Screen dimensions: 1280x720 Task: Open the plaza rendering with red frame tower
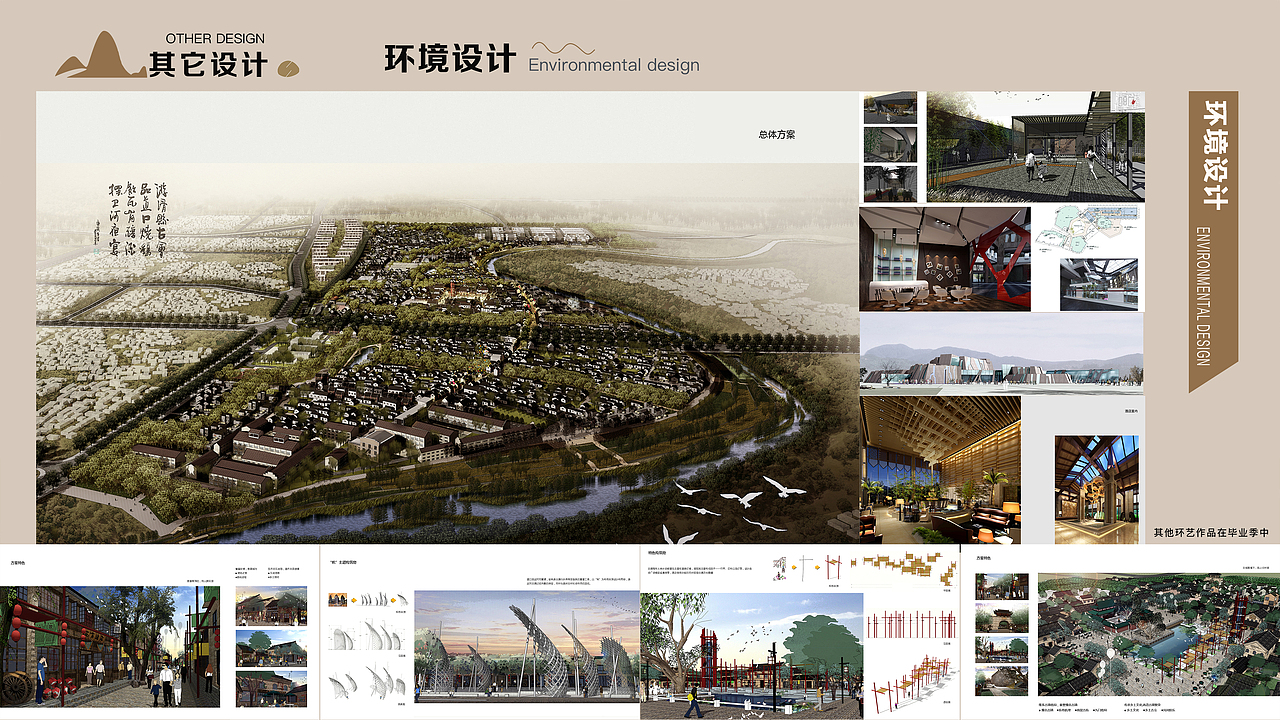tap(751, 656)
